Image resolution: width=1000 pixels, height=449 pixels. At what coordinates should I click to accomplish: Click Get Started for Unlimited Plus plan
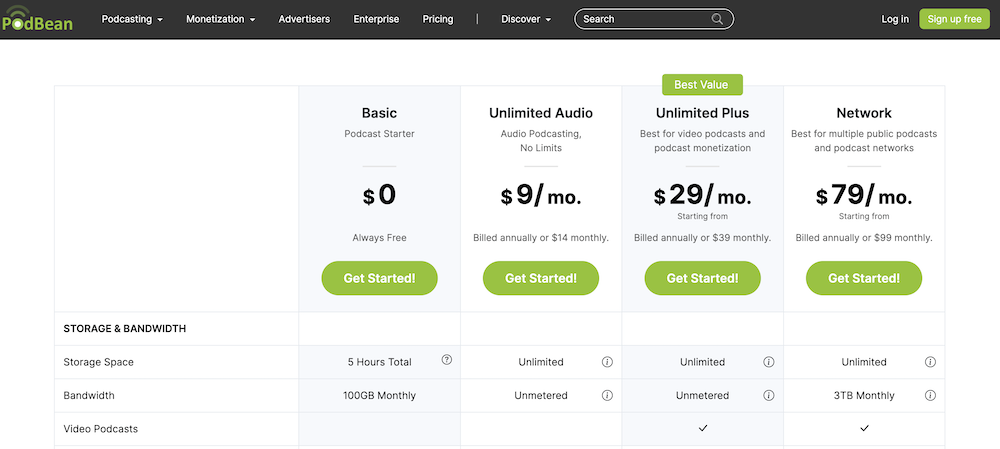click(x=702, y=278)
